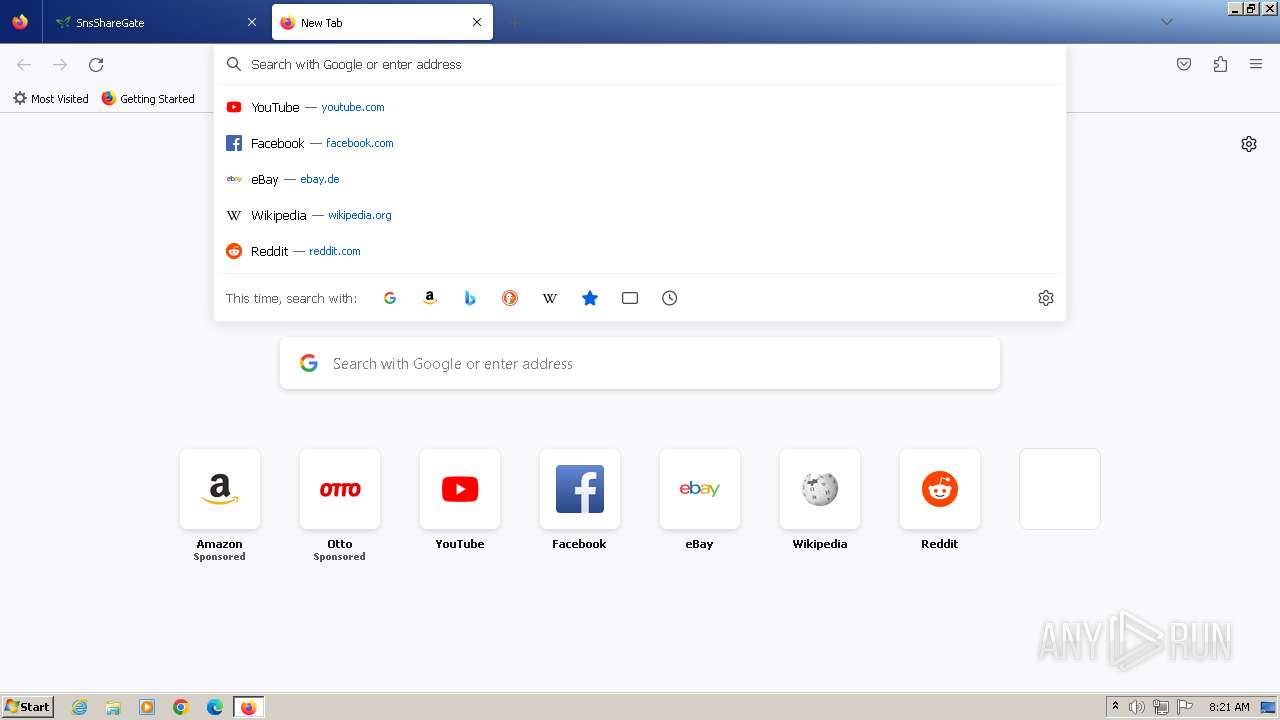The width and height of the screenshot is (1280, 720).
Task: Click Show desktop button in taskbar corner
Action: pos(1269,707)
